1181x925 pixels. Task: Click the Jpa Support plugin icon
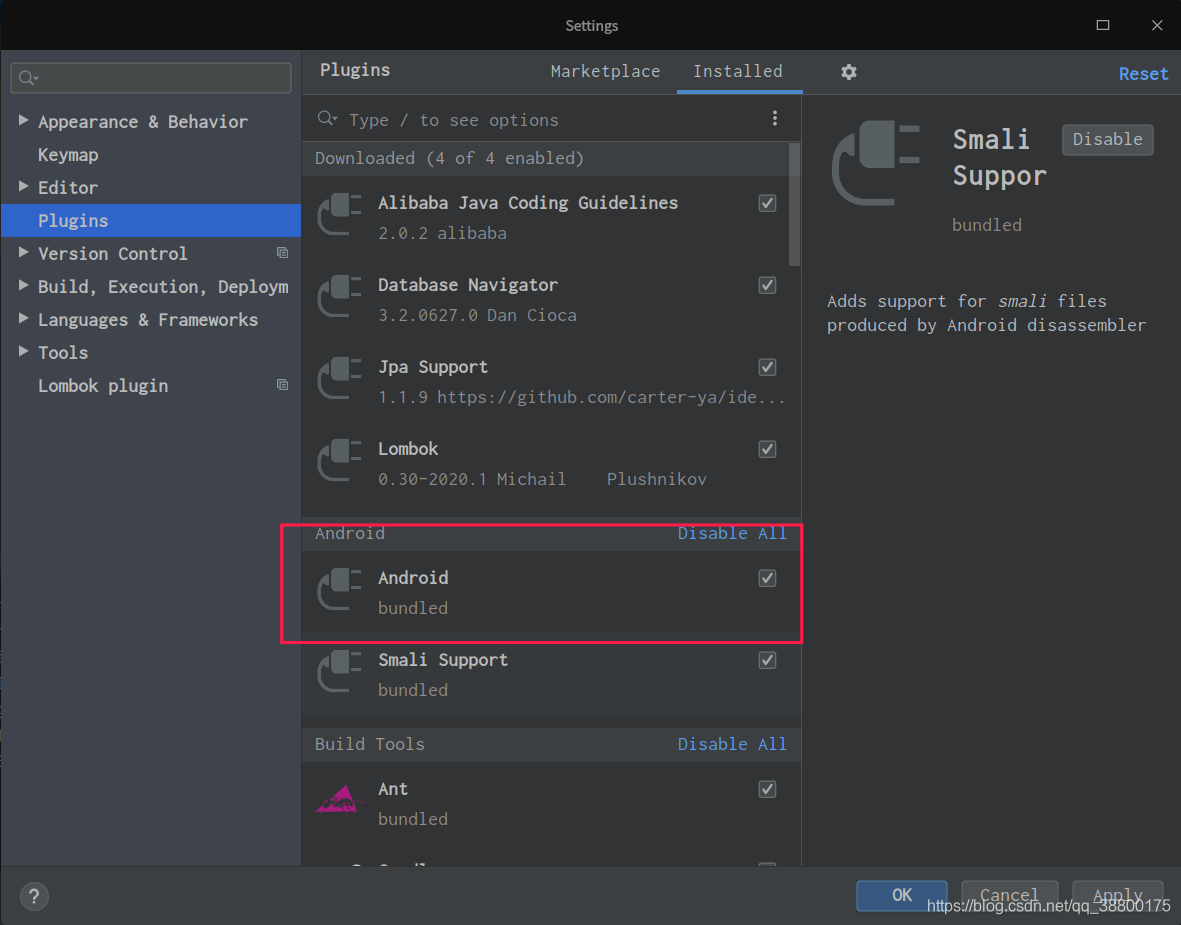click(x=340, y=377)
